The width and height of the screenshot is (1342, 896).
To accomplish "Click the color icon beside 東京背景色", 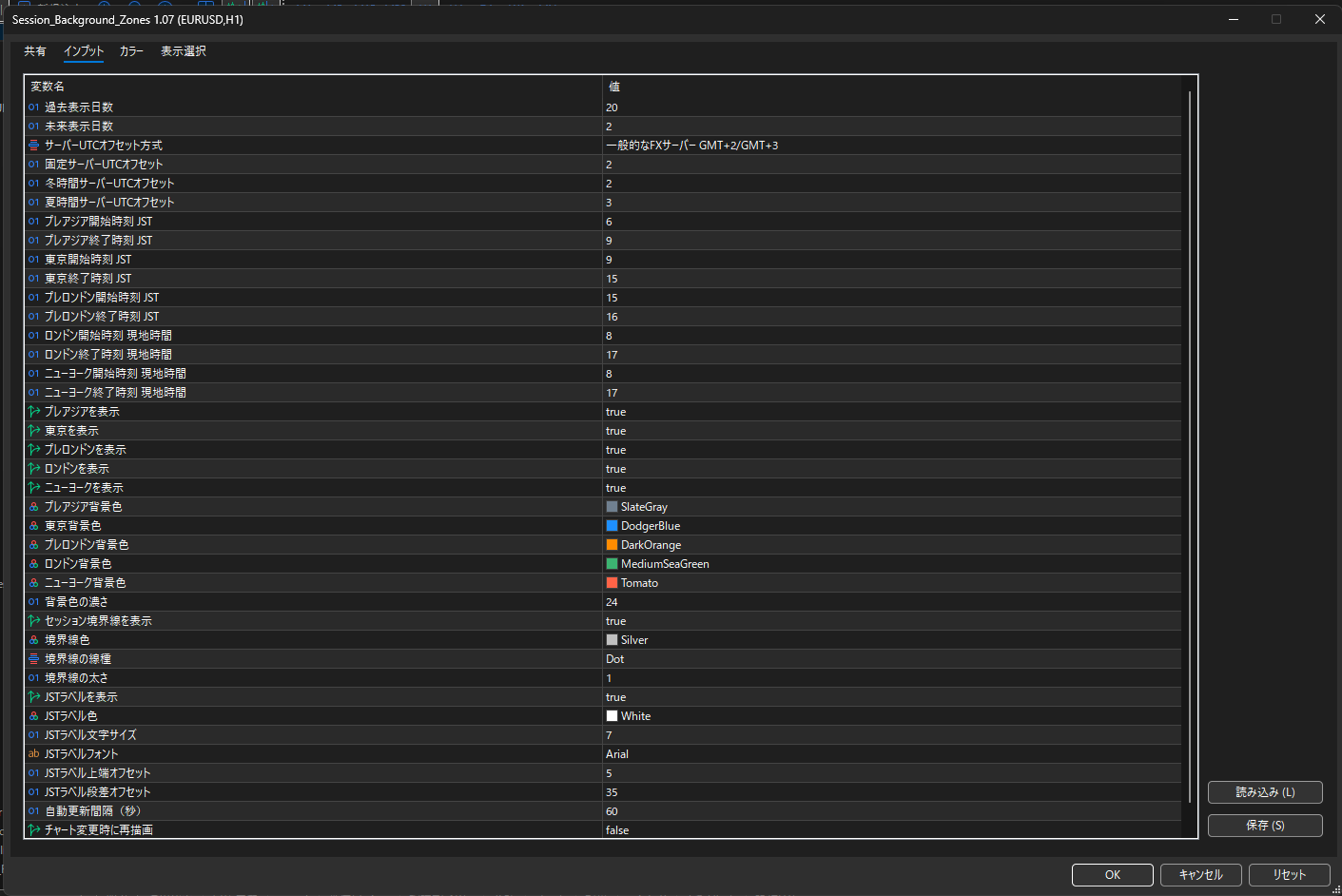I will click(x=33, y=526).
